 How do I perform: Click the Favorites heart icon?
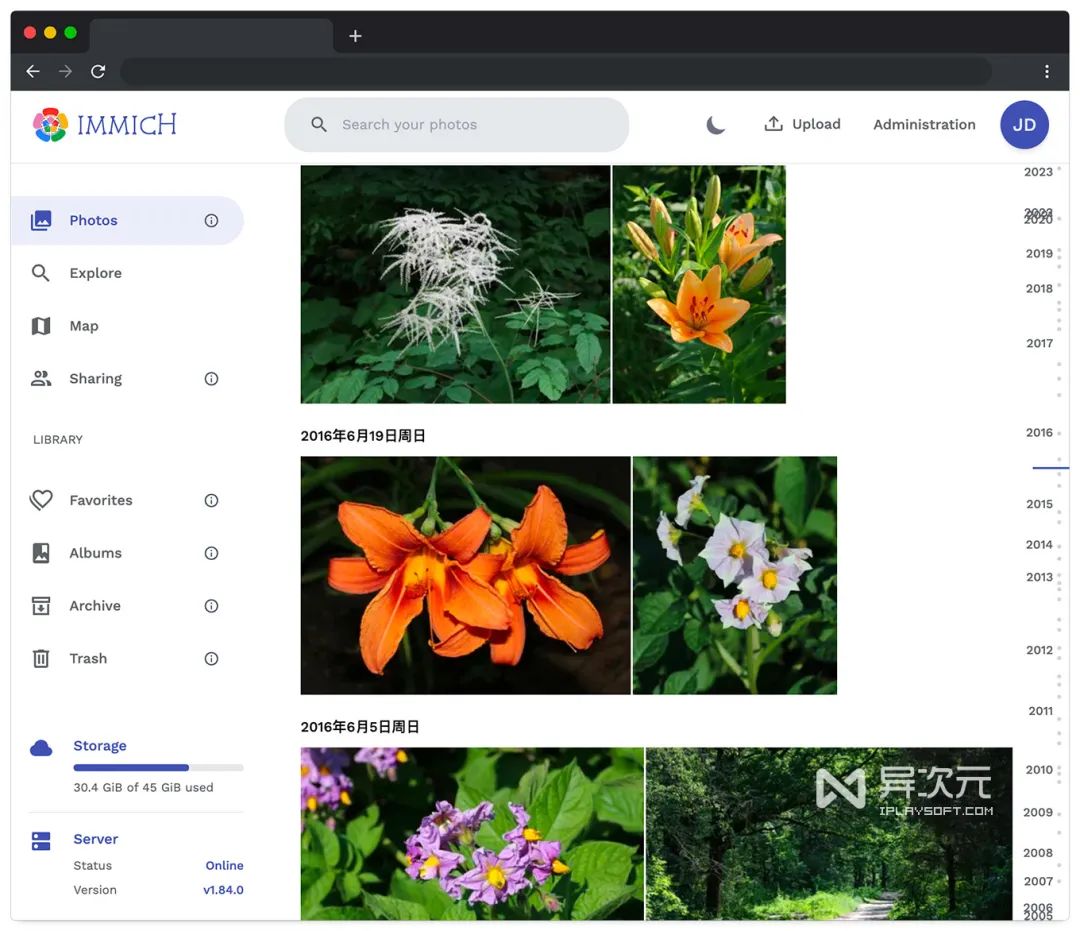pyautogui.click(x=41, y=500)
